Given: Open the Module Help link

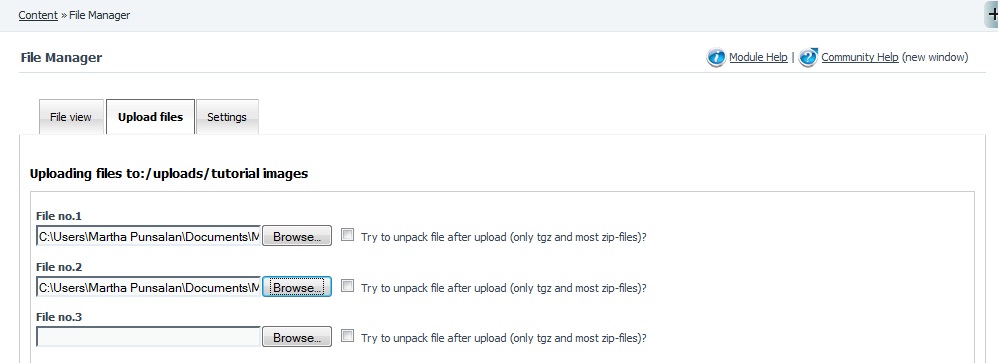Looking at the screenshot, I should 758,57.
